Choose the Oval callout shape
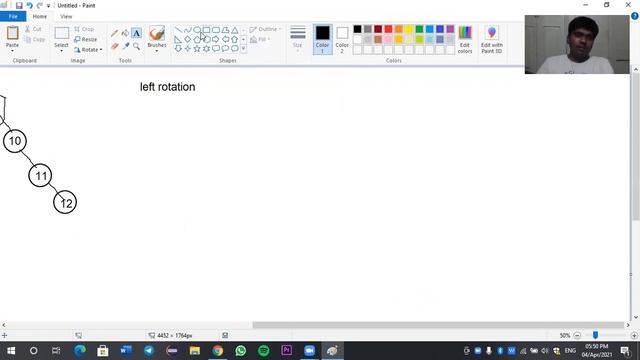640x360 pixels. tap(225, 49)
